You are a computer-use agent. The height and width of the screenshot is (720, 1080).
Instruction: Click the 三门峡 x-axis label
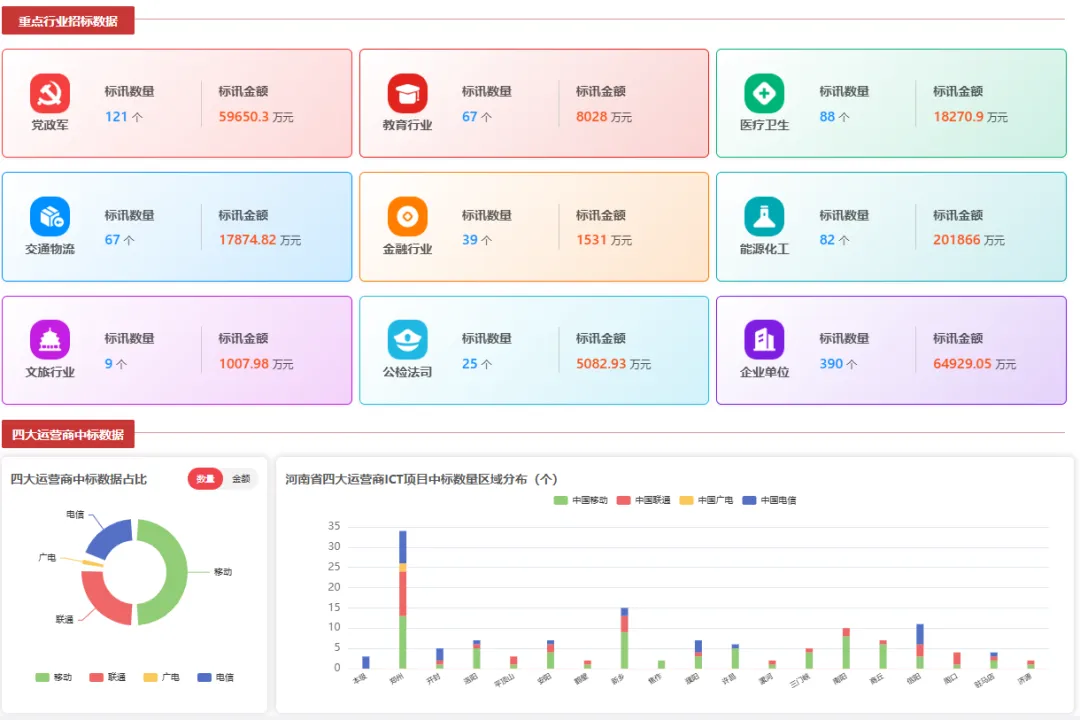pyautogui.click(x=800, y=681)
